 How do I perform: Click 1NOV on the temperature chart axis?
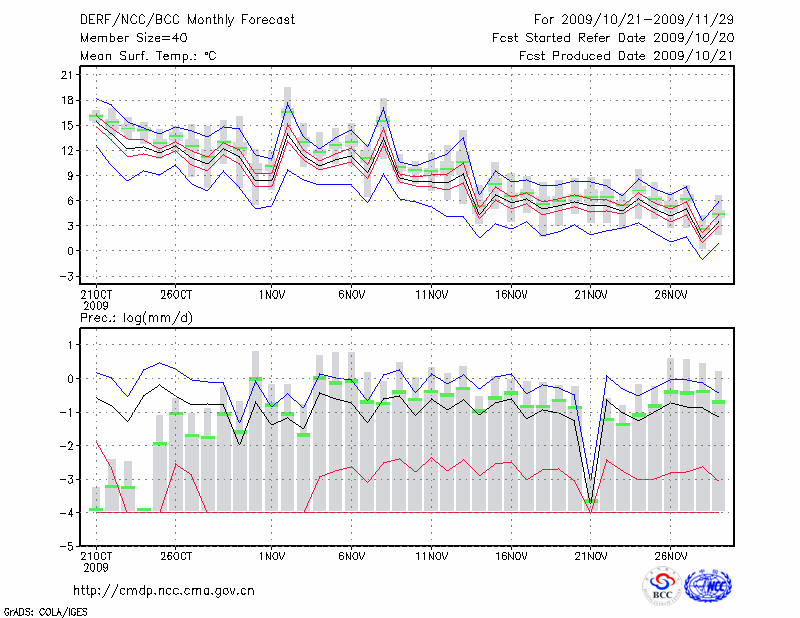coord(271,295)
